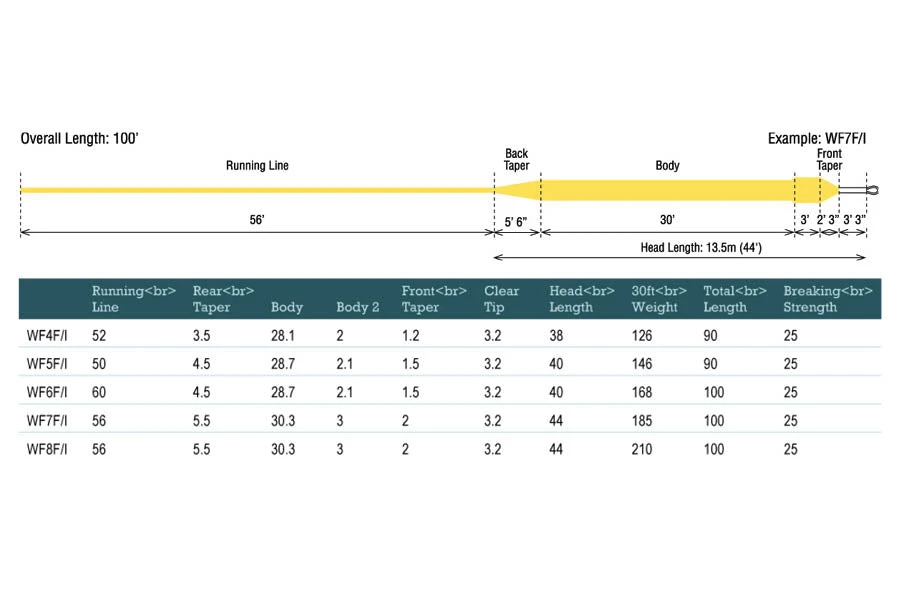Click the 210 weight value in the table
900x594 pixels.
(x=642, y=450)
